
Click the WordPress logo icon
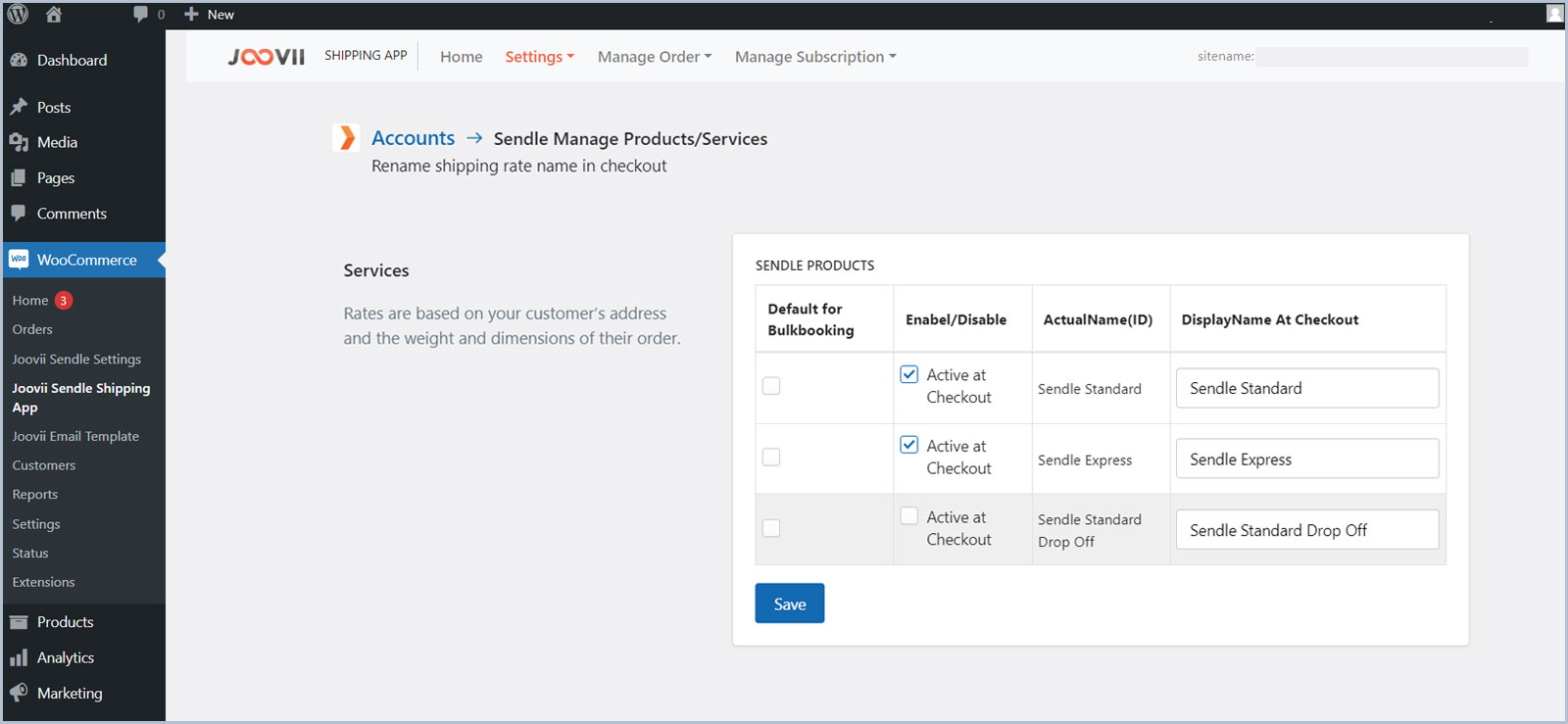coord(18,14)
